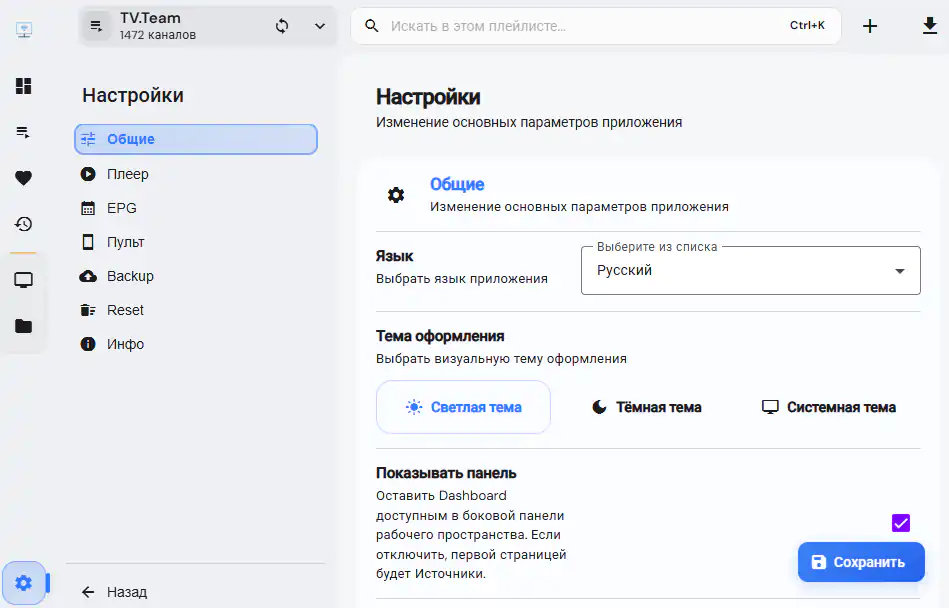Viewport: 949px width, 608px height.
Task: Click the Язык setting label
Action: (394, 256)
